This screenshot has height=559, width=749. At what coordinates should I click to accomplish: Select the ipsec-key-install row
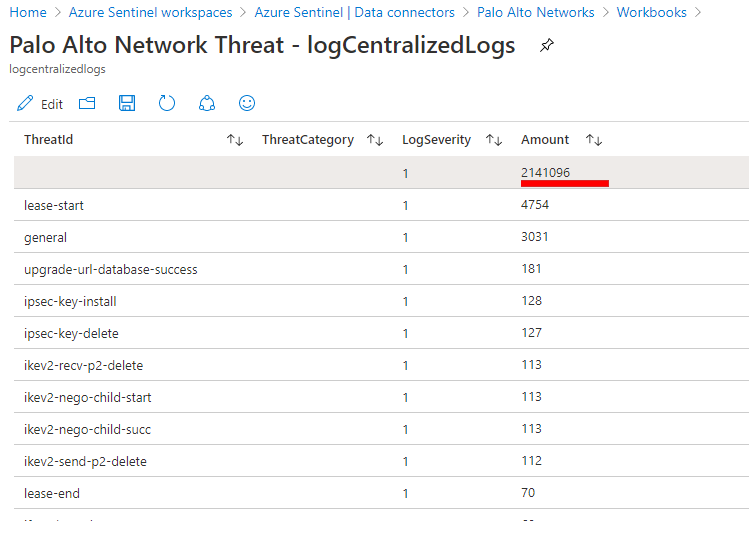click(x=381, y=301)
